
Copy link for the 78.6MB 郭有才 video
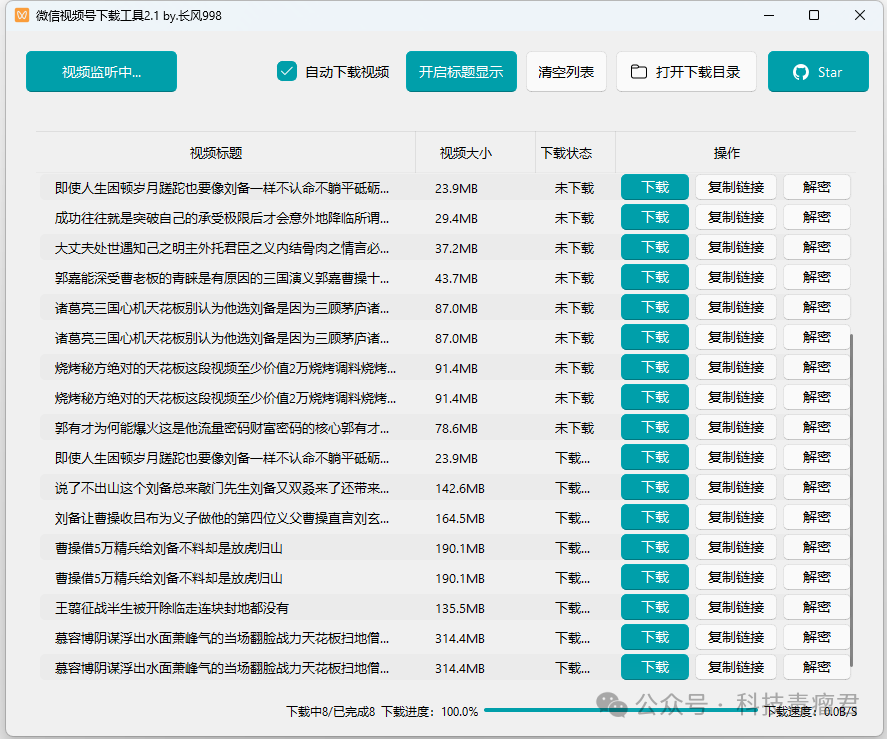735,427
